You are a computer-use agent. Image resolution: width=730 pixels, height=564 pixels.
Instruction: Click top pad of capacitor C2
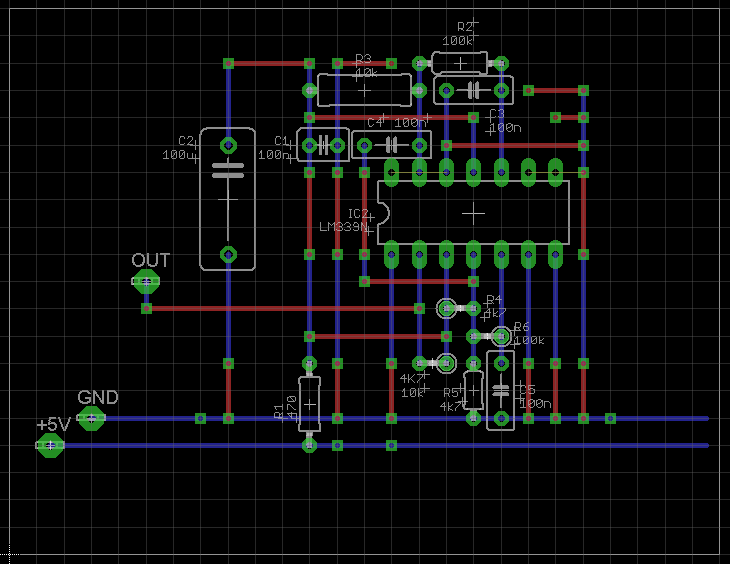[228, 144]
